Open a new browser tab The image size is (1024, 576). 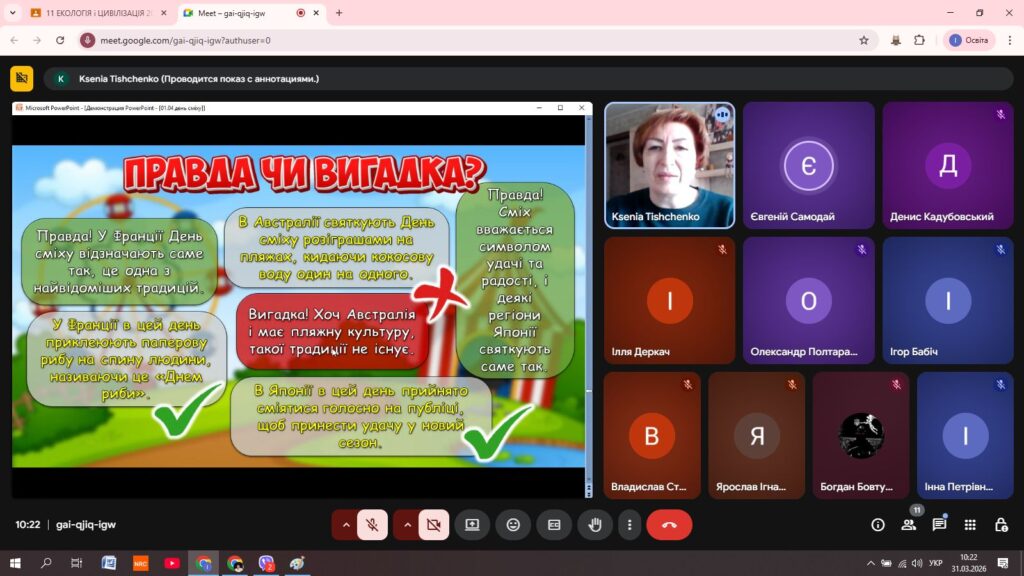339,13
